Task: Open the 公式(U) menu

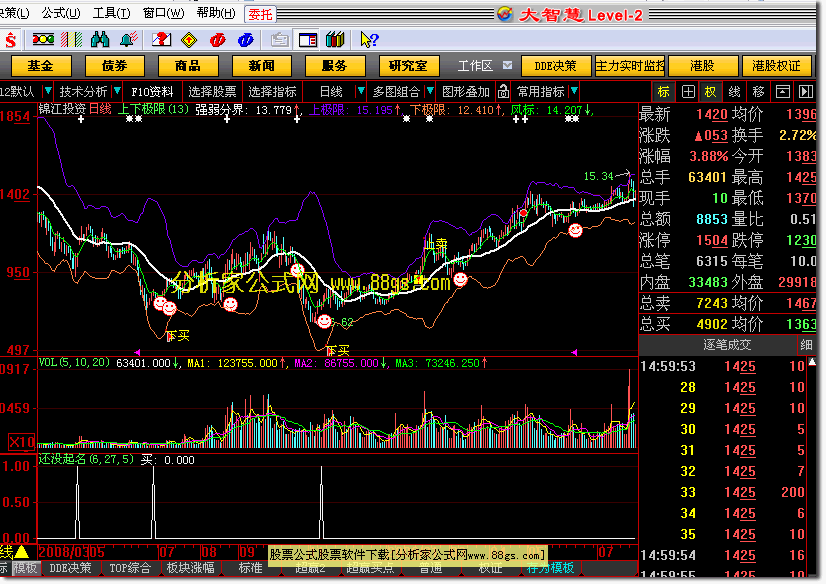Action: point(61,13)
